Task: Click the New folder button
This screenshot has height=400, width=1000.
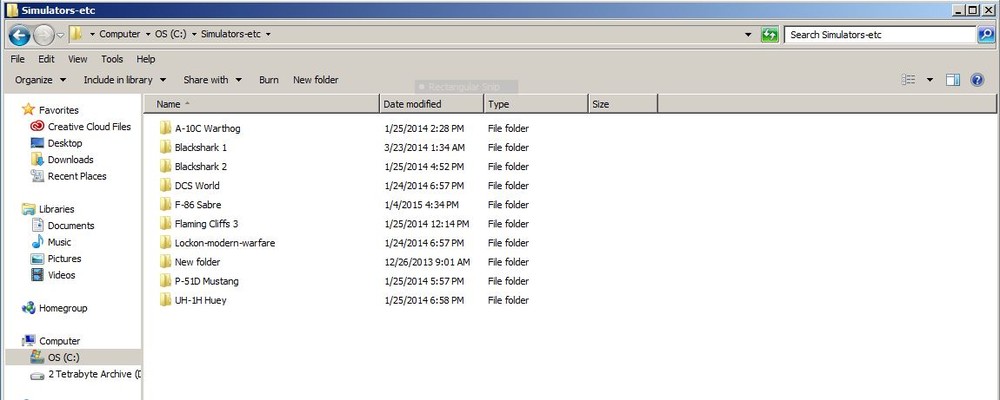Action: 316,80
